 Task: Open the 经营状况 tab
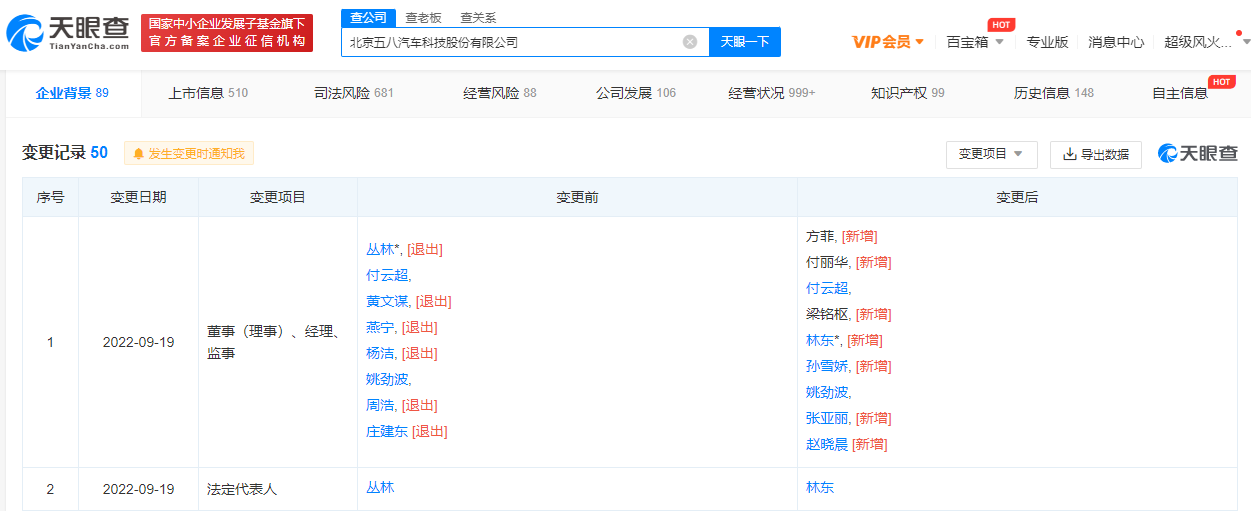click(772, 93)
